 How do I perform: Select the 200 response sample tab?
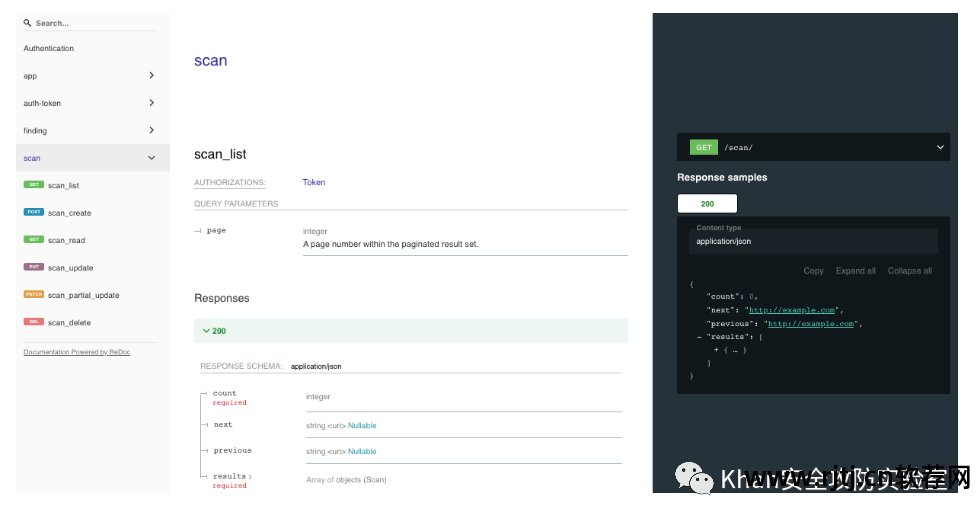point(708,204)
